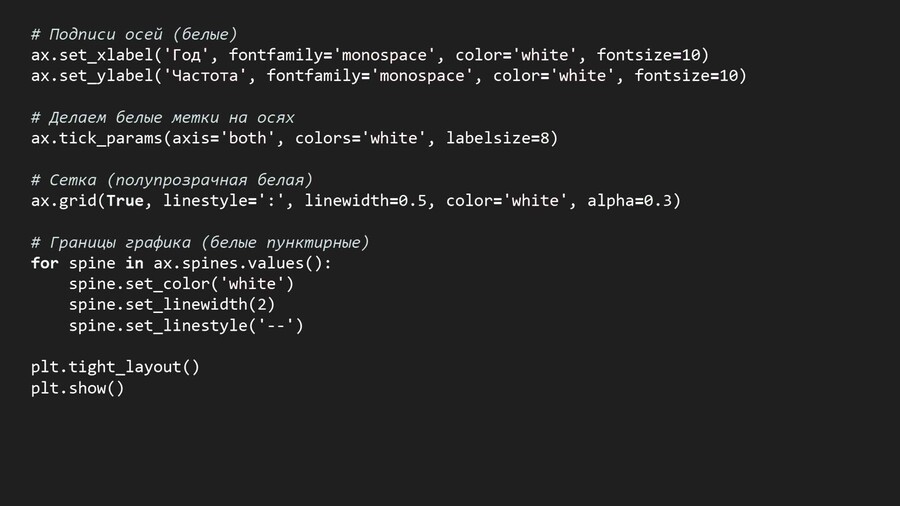Click the comment 'Сетка (полупрозрачная белая)'
The image size is (900, 506).
point(172,180)
